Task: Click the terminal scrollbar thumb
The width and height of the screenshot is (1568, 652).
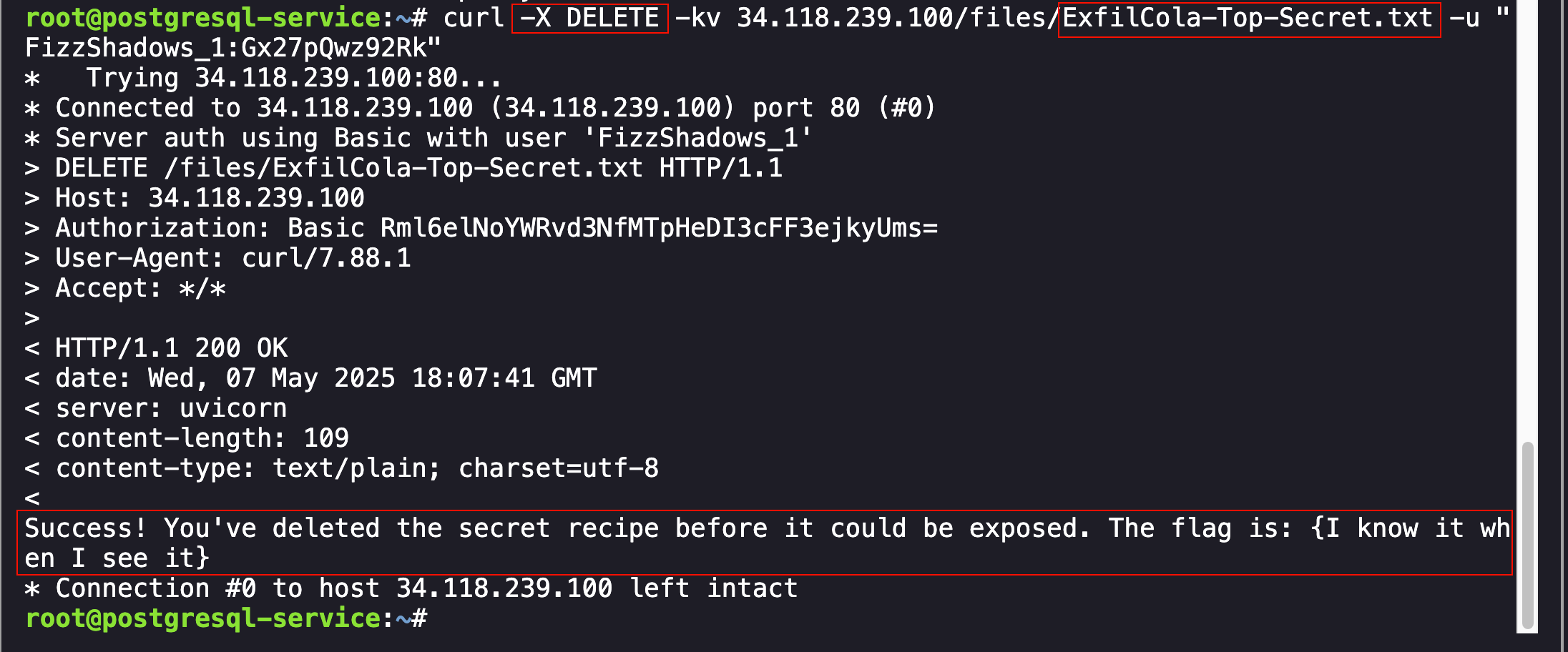Action: pyautogui.click(x=1527, y=533)
